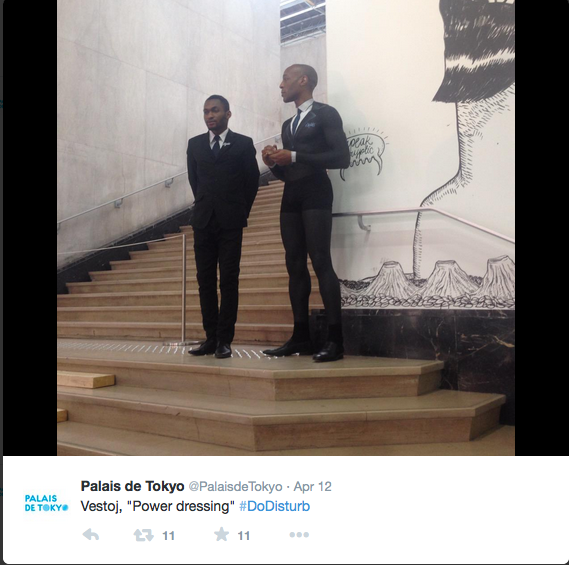Open the more options ellipsis menu
Image resolution: width=569 pixels, height=565 pixels.
pos(299,535)
